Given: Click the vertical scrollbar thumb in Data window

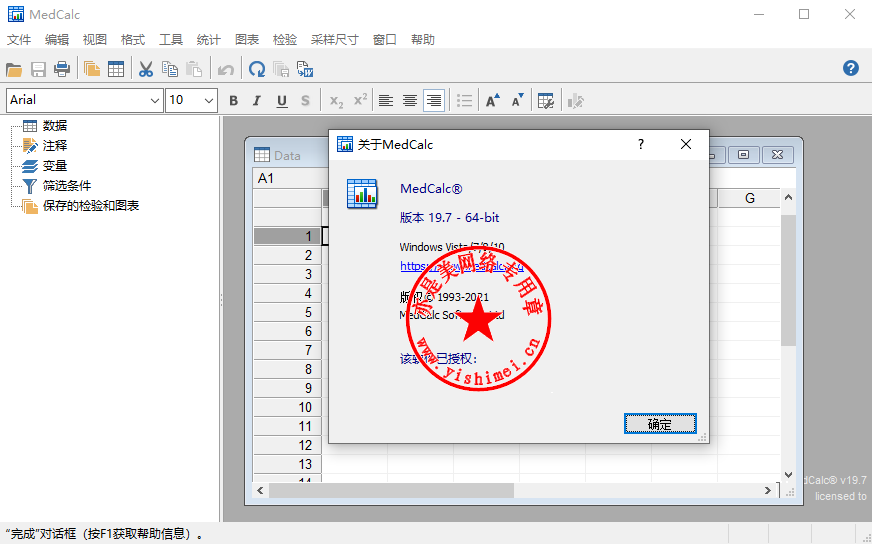Looking at the screenshot, I should 788,280.
